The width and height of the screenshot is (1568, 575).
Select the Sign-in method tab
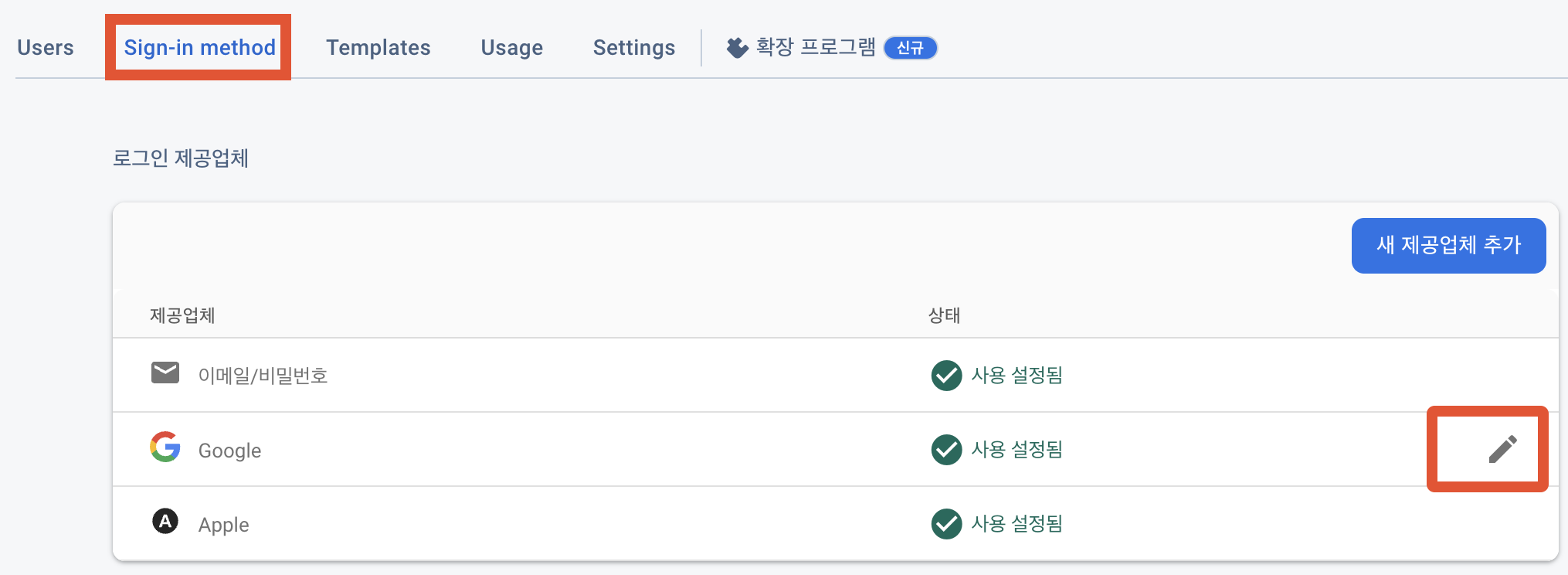tap(199, 48)
